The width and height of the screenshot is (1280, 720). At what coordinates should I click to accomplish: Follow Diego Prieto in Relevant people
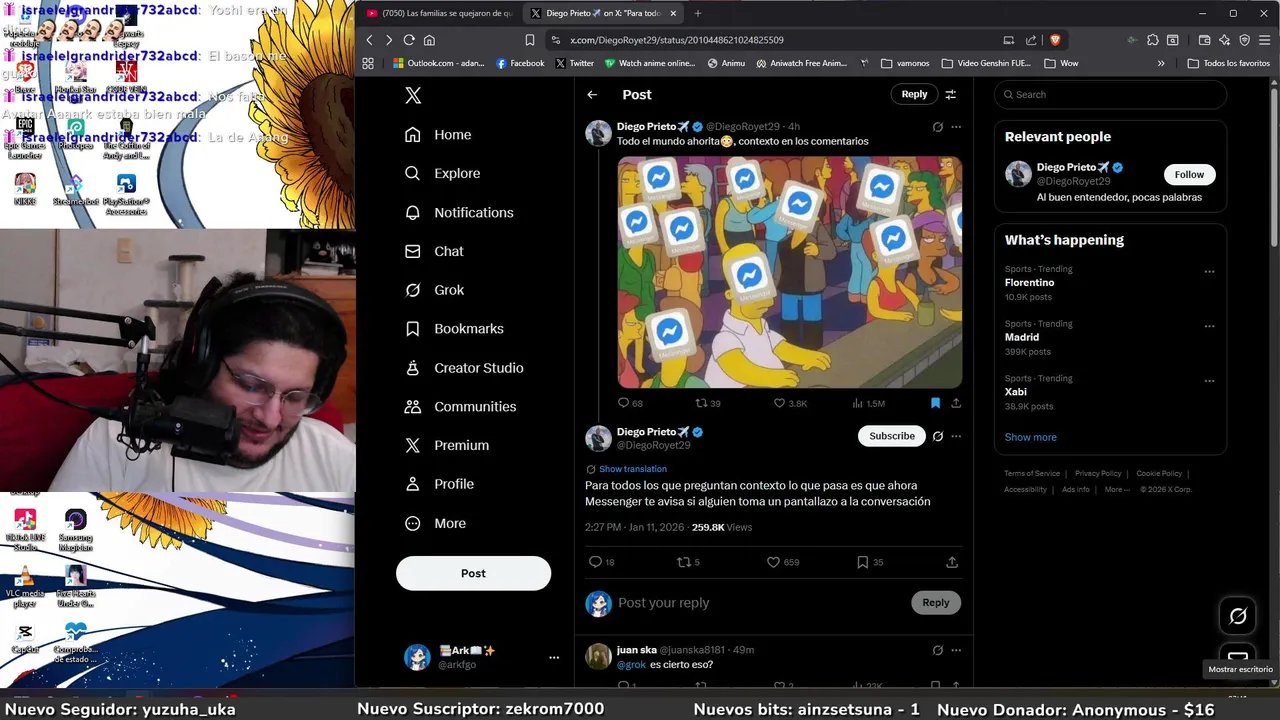pos(1189,174)
